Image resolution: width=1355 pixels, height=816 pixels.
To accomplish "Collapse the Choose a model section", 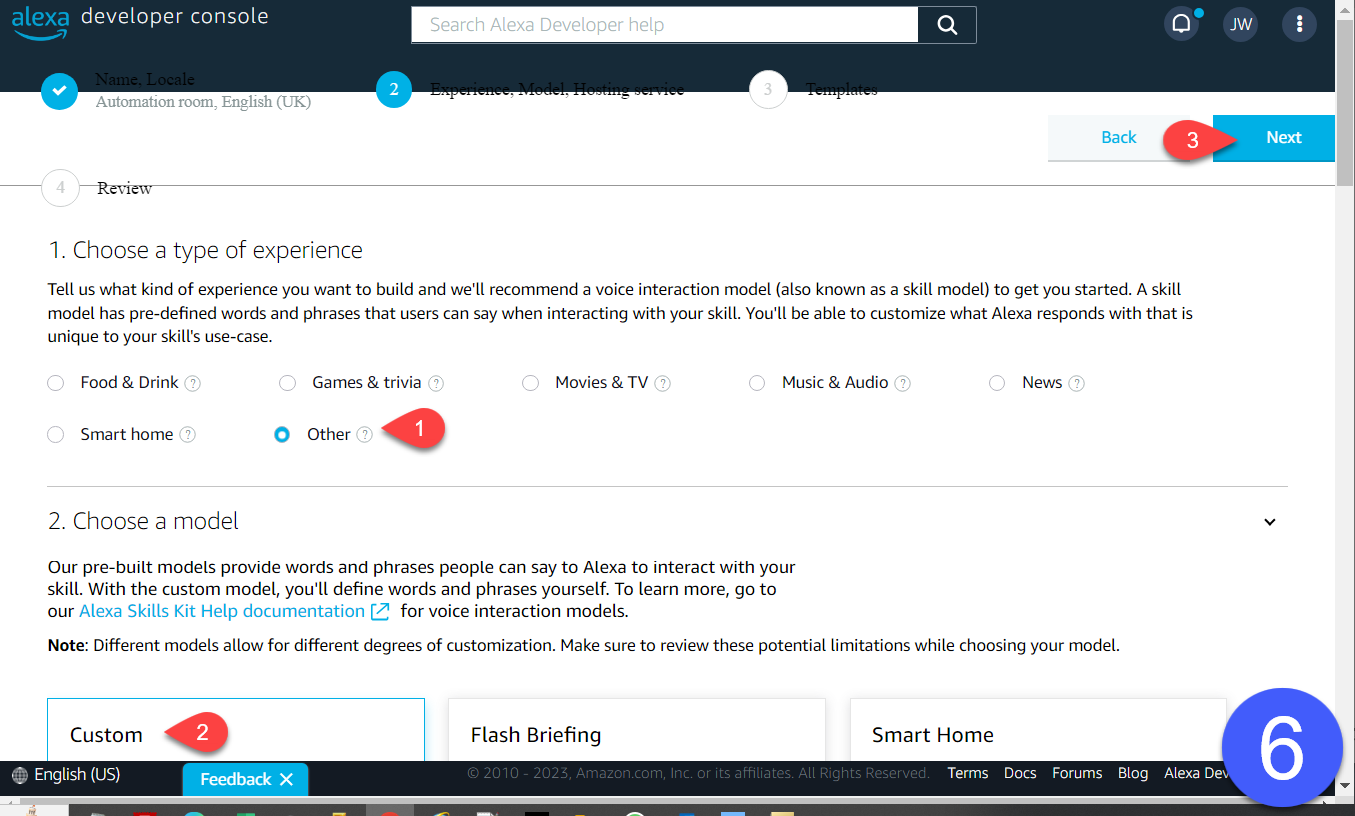I will click(x=1269, y=522).
